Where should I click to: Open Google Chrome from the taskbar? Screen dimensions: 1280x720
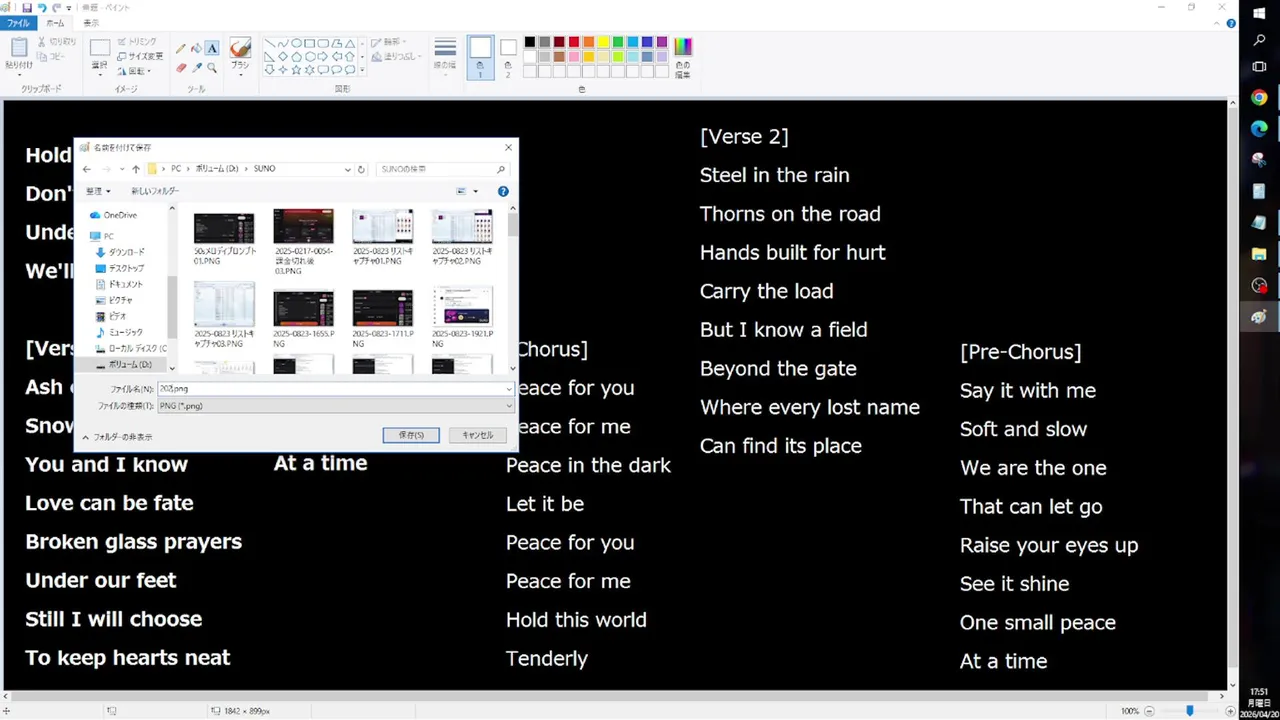[x=1259, y=98]
